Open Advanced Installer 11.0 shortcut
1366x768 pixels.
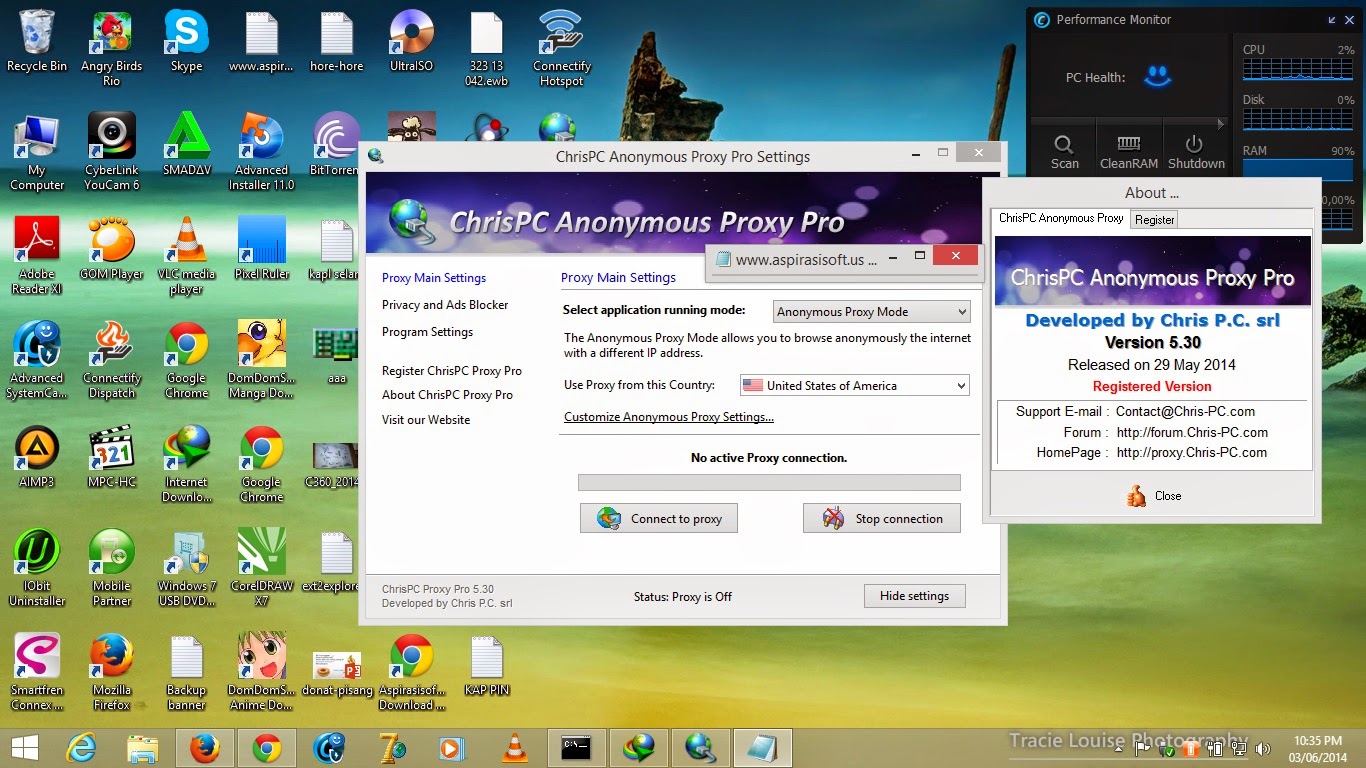(262, 153)
